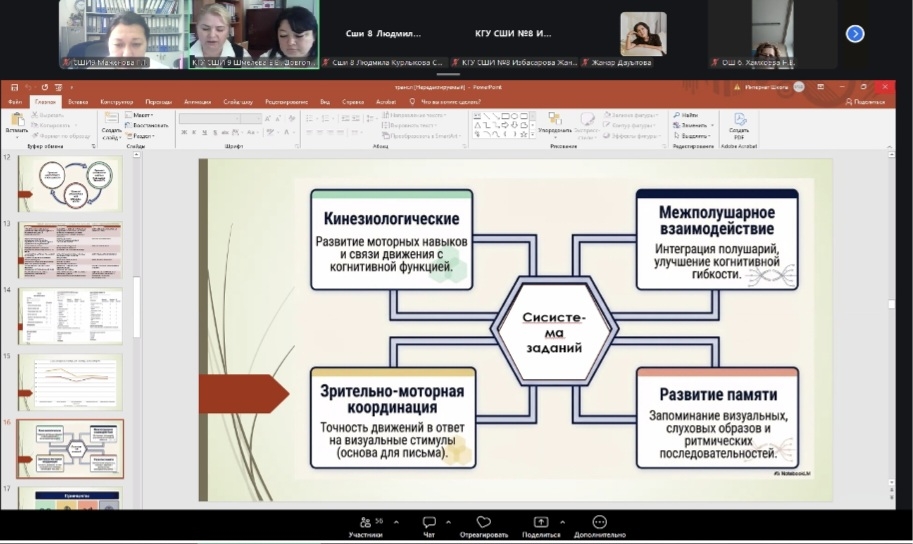Click the Share (Поделиться) screen icon
This screenshot has width=913, height=544.
(541, 524)
